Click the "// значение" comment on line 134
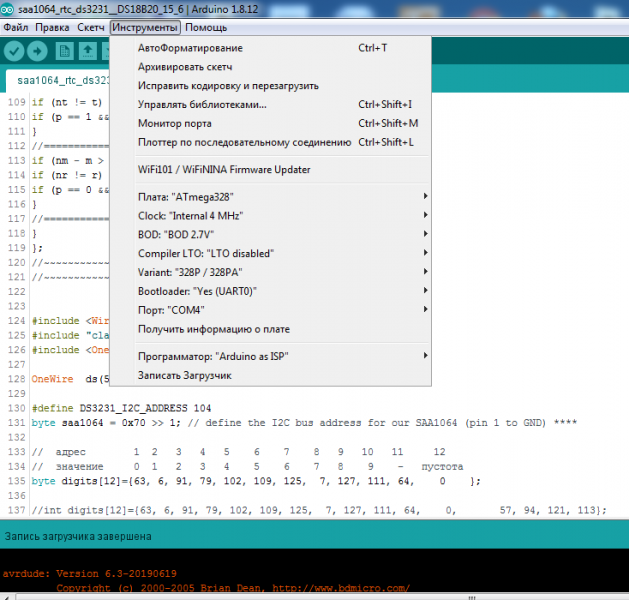 (67, 466)
